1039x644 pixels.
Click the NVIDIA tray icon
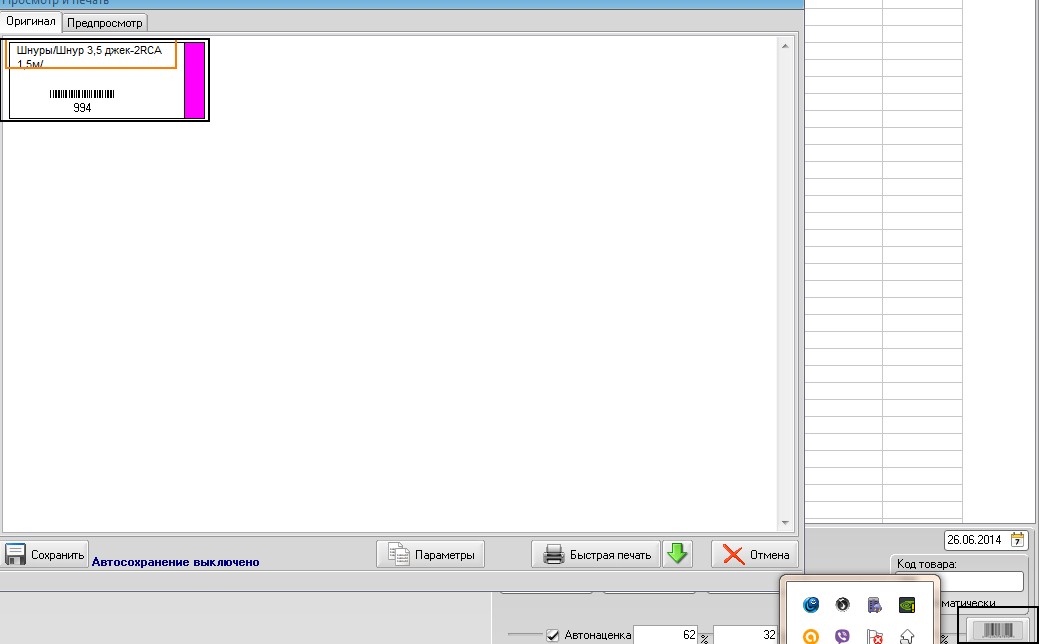(x=906, y=604)
